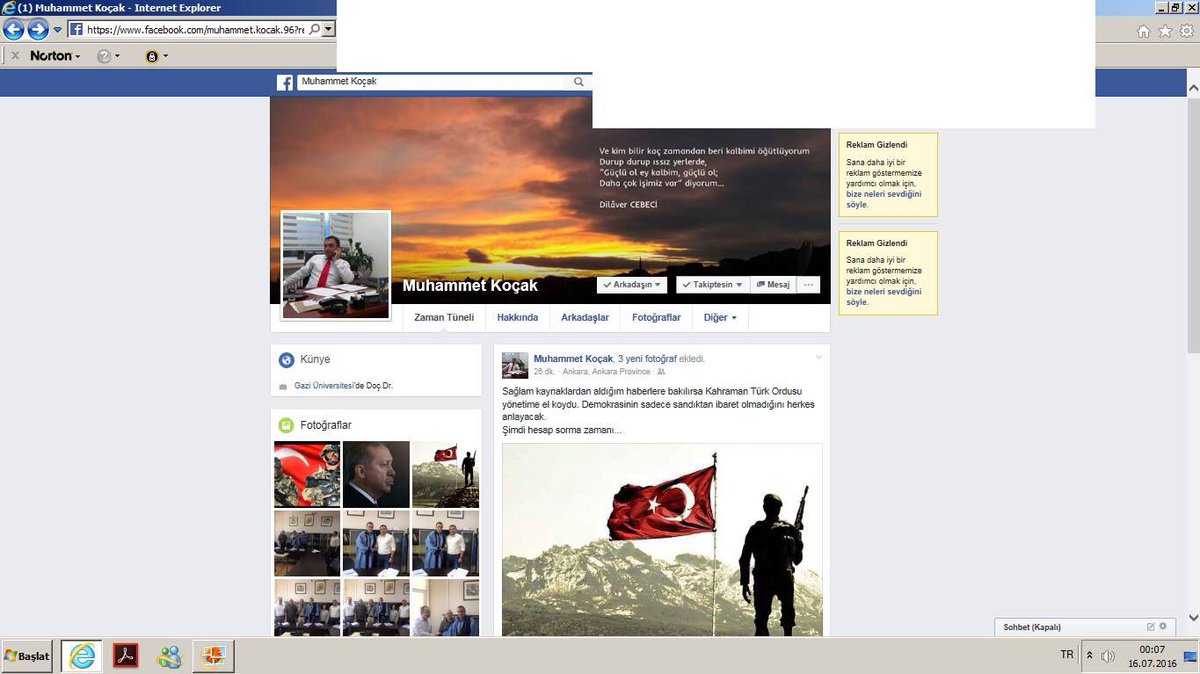Open the large flag and soldier post image

pyautogui.click(x=662, y=540)
